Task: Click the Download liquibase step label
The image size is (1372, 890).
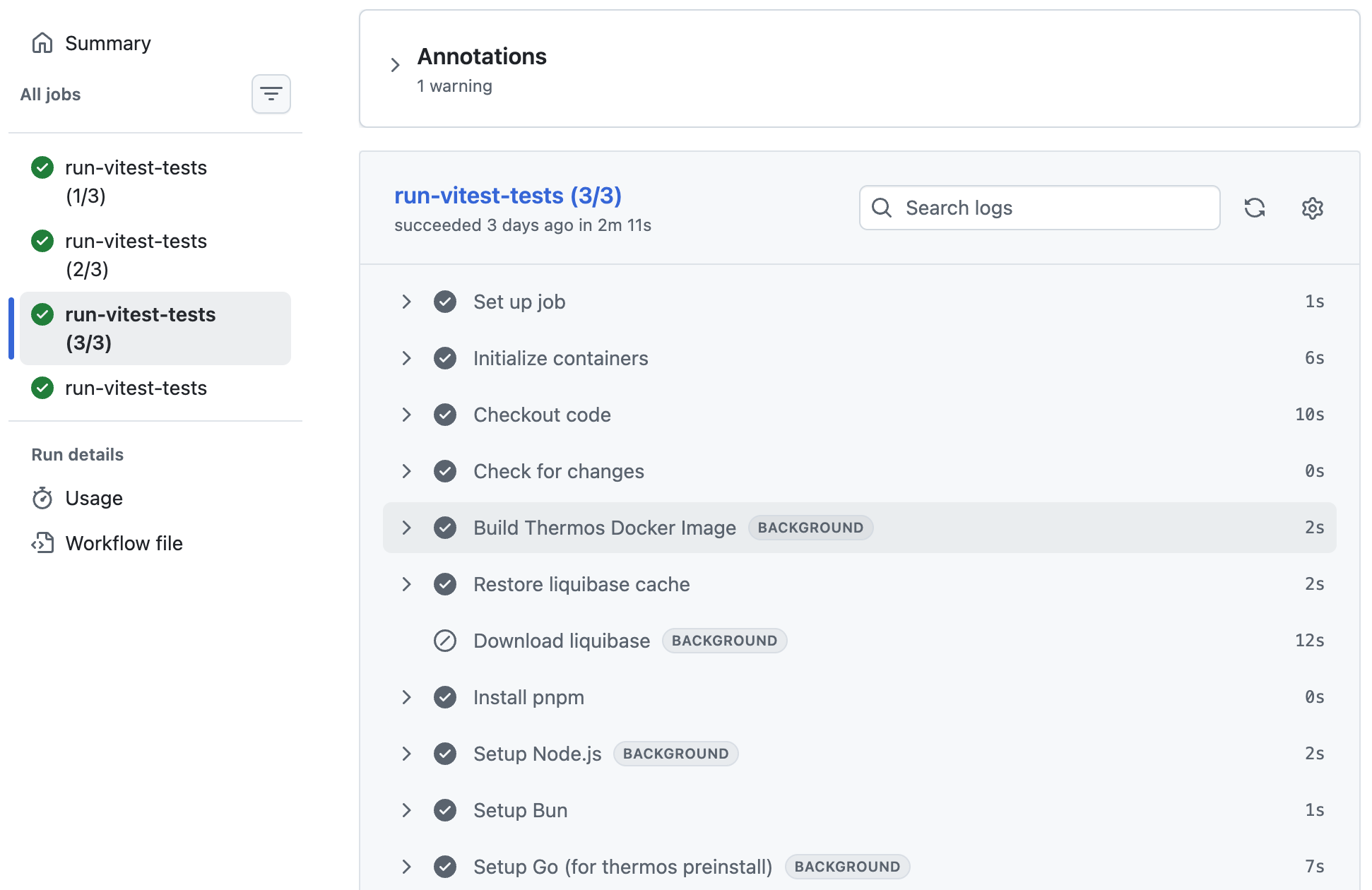Action: pyautogui.click(x=562, y=641)
